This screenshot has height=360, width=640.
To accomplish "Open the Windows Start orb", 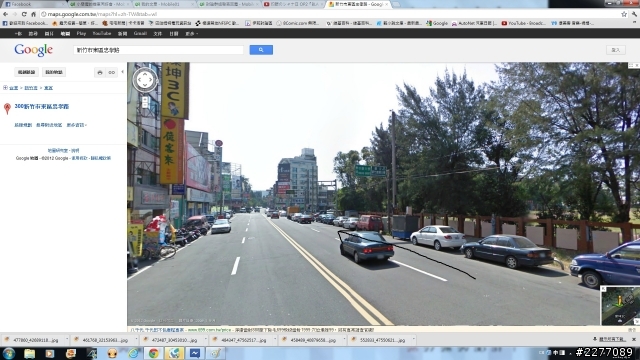I will [x=9, y=353].
